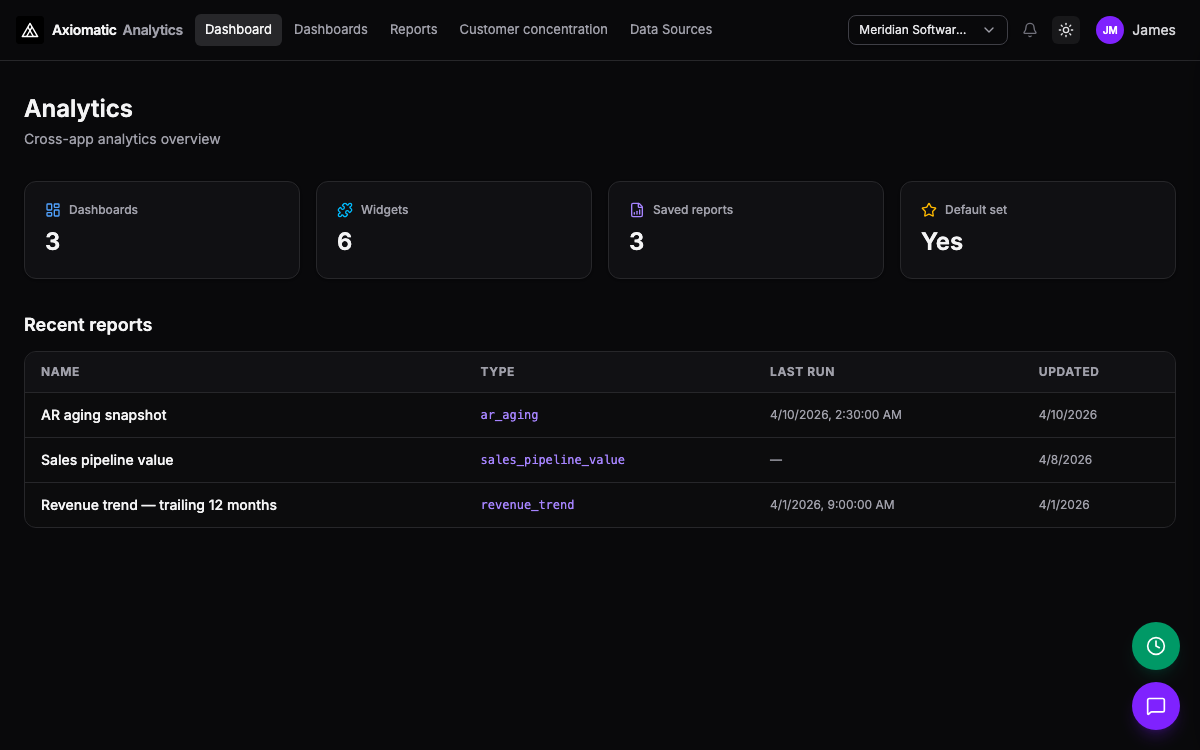The width and height of the screenshot is (1200, 750).
Task: Click the Dashboards card grid icon
Action: [53, 210]
